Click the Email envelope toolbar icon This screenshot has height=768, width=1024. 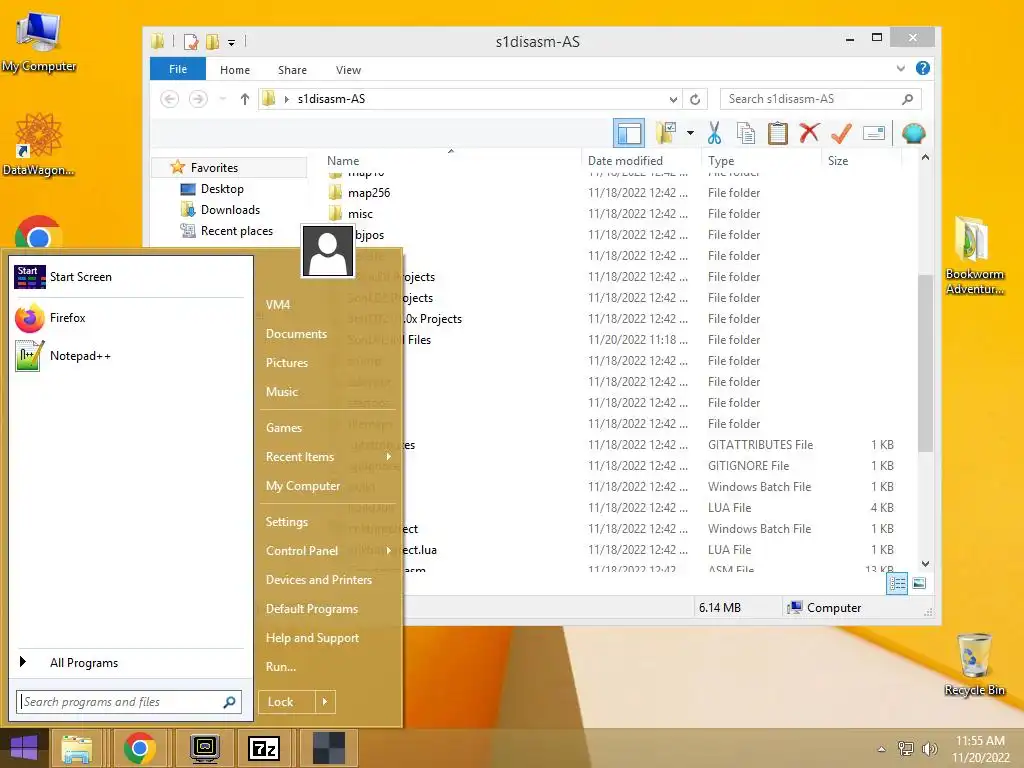click(873, 133)
